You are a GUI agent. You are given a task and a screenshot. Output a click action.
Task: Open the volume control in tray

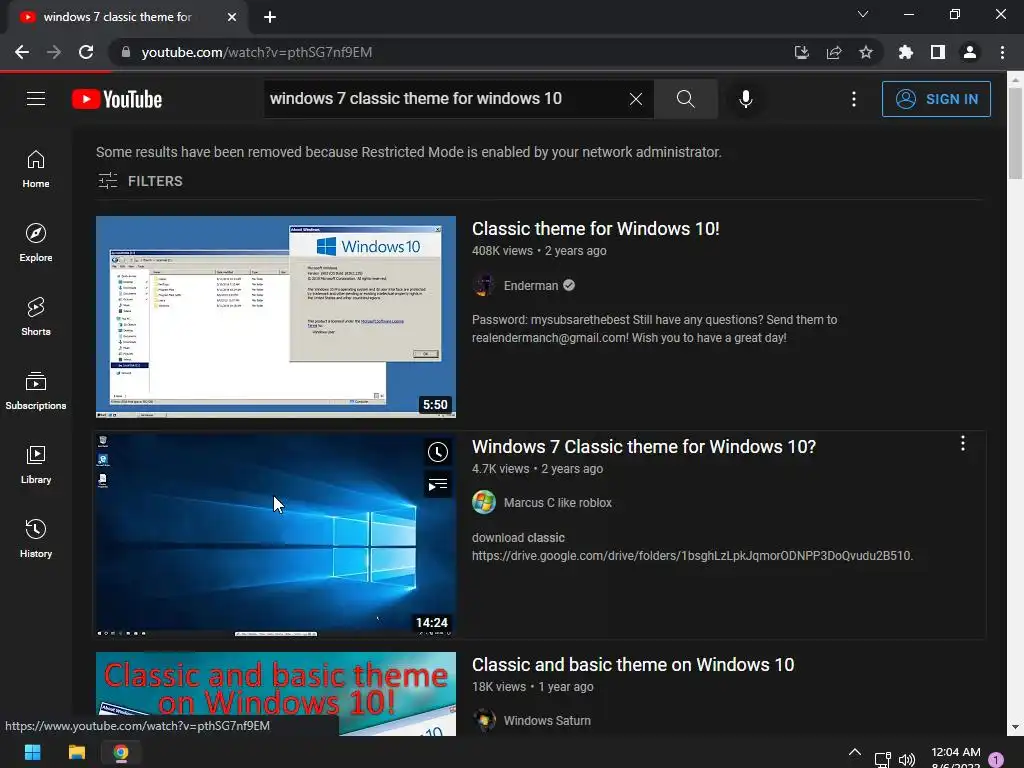906,760
